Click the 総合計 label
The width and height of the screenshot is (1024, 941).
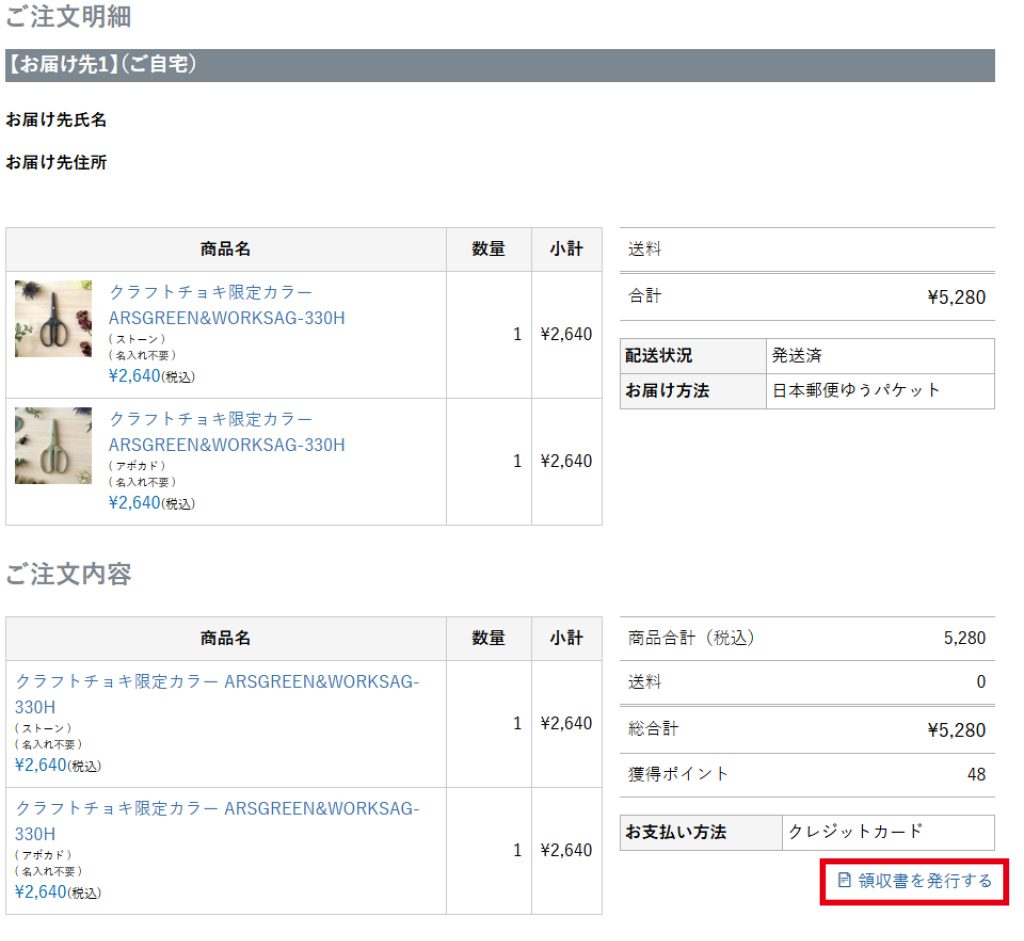tap(653, 729)
